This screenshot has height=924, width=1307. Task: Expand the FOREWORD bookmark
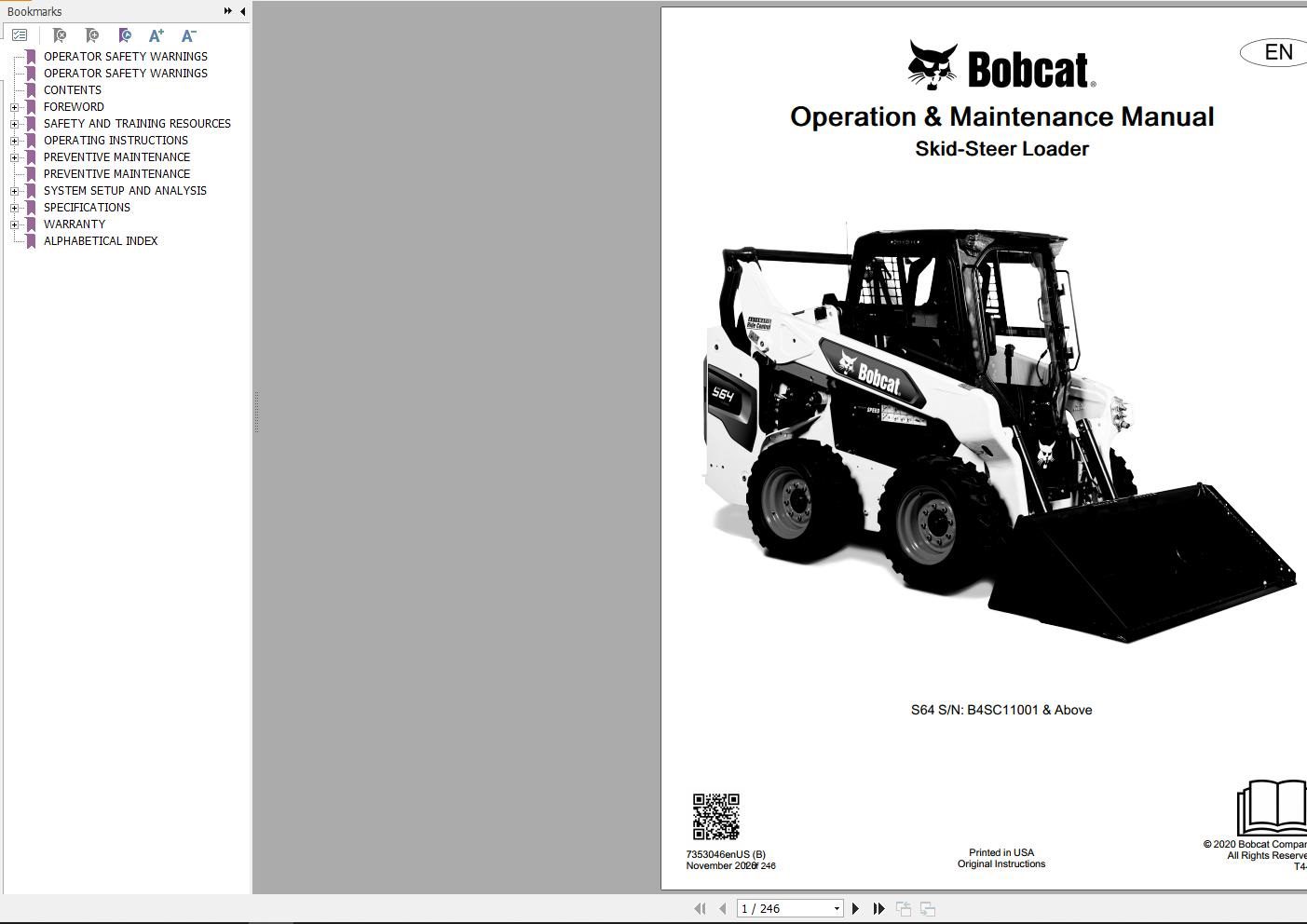point(13,106)
